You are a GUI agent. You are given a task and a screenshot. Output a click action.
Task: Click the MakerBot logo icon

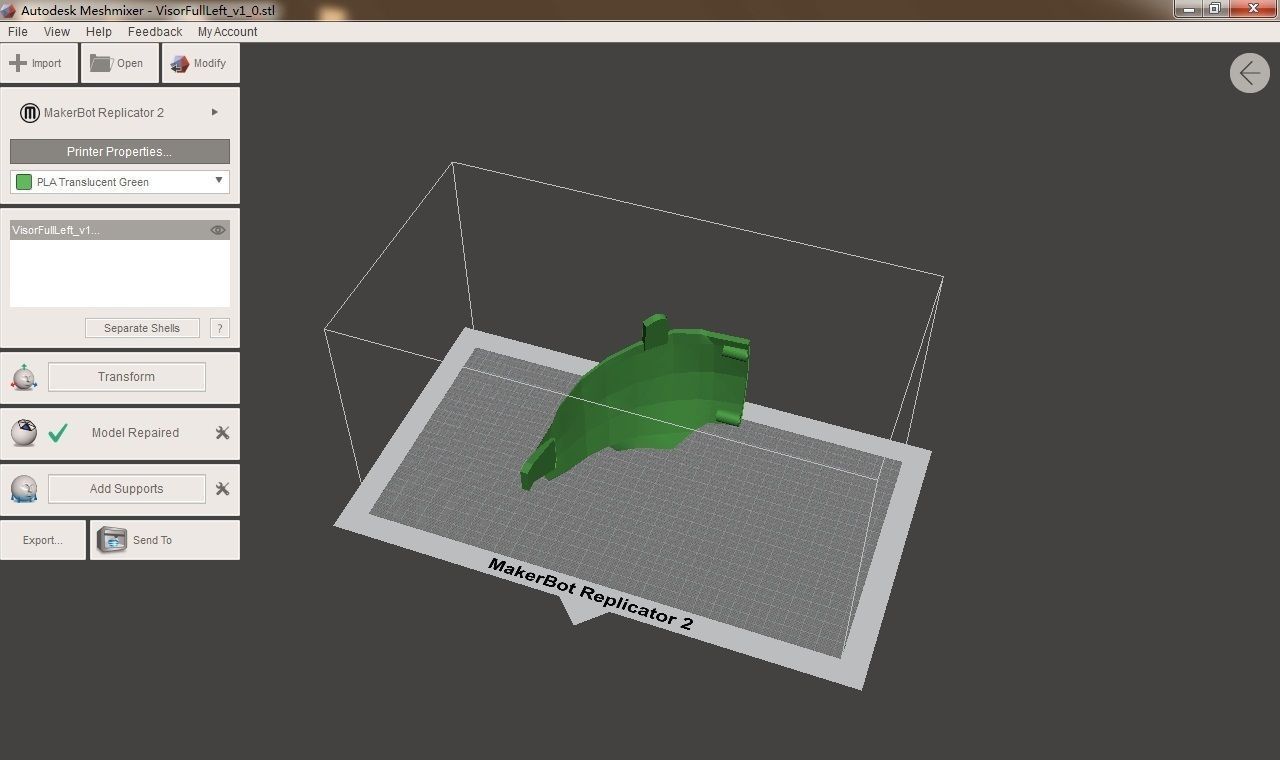[x=30, y=113]
